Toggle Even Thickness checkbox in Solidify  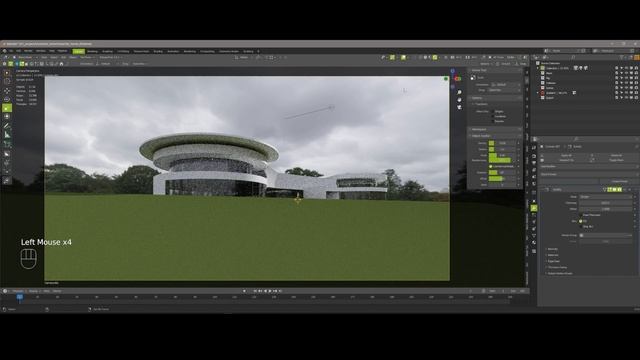pyautogui.click(x=581, y=215)
